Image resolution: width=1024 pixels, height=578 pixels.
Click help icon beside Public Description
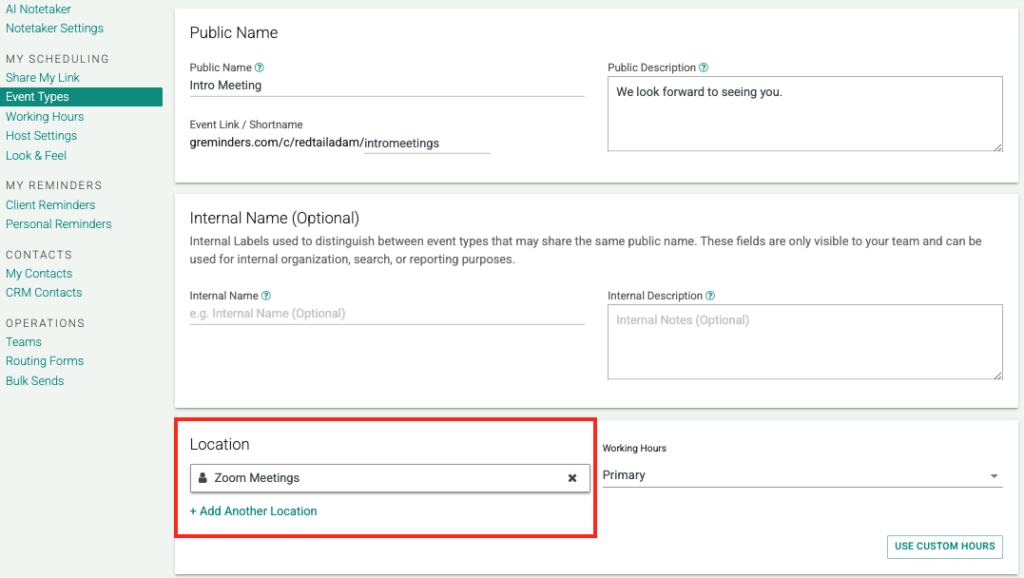point(704,68)
